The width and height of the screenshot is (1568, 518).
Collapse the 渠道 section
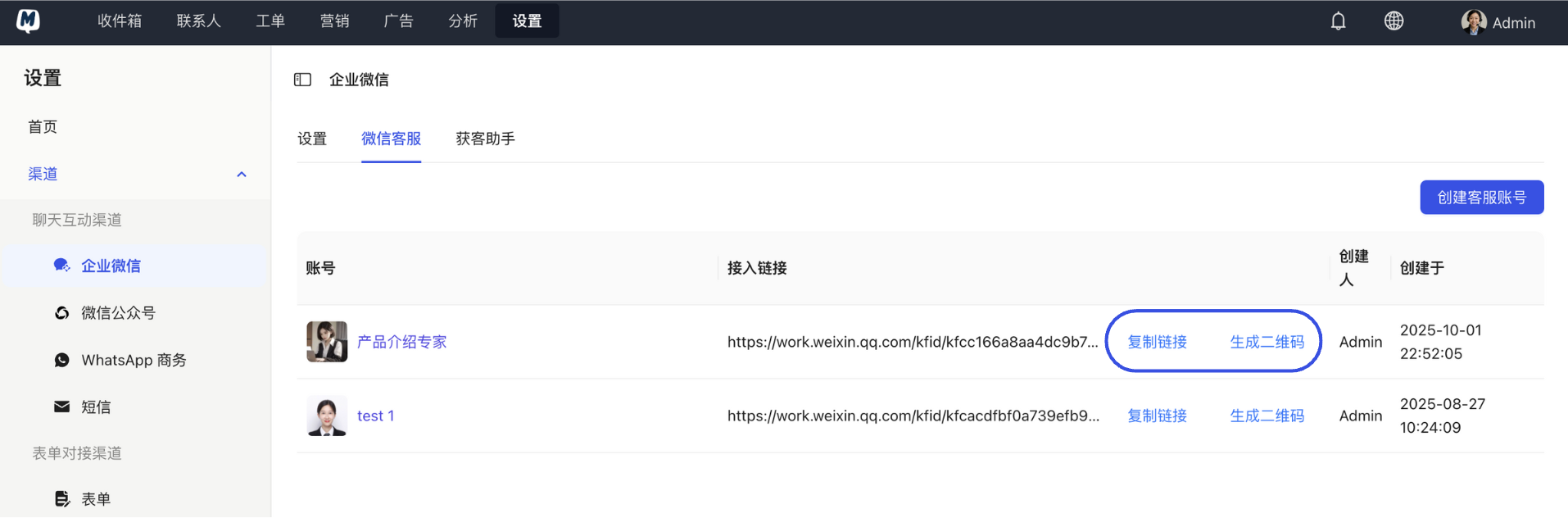tap(241, 175)
